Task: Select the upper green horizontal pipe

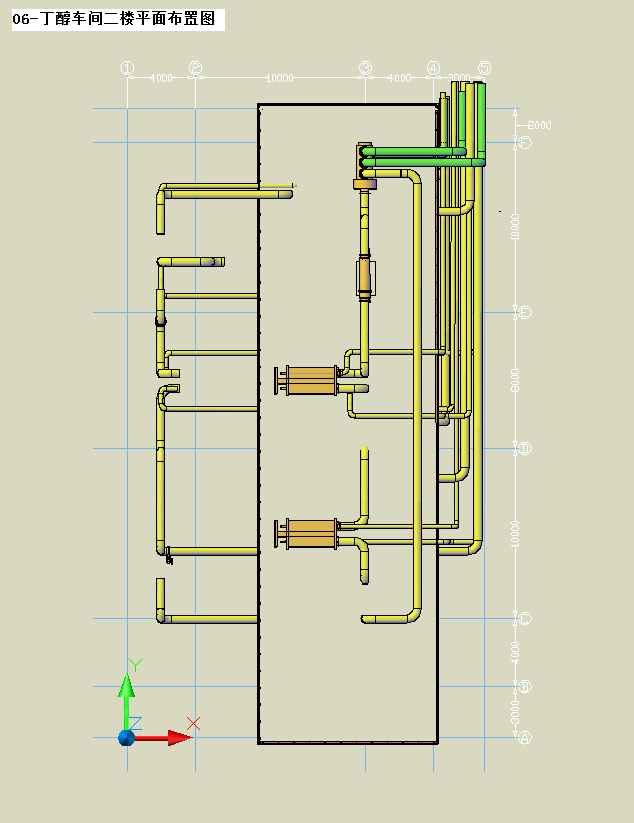Action: (x=414, y=151)
